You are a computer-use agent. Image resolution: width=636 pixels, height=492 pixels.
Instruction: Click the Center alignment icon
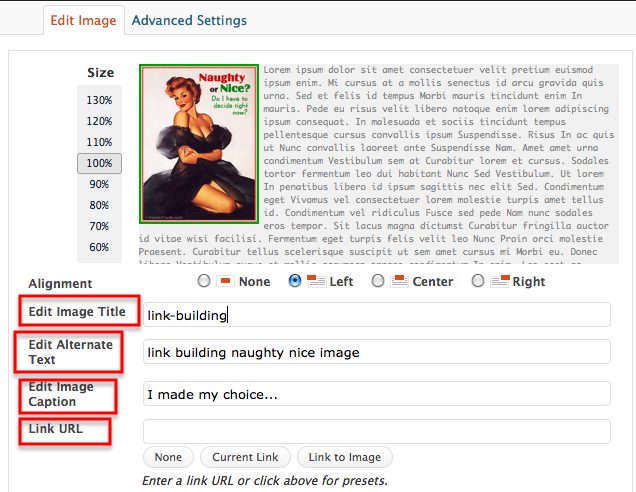[x=400, y=281]
